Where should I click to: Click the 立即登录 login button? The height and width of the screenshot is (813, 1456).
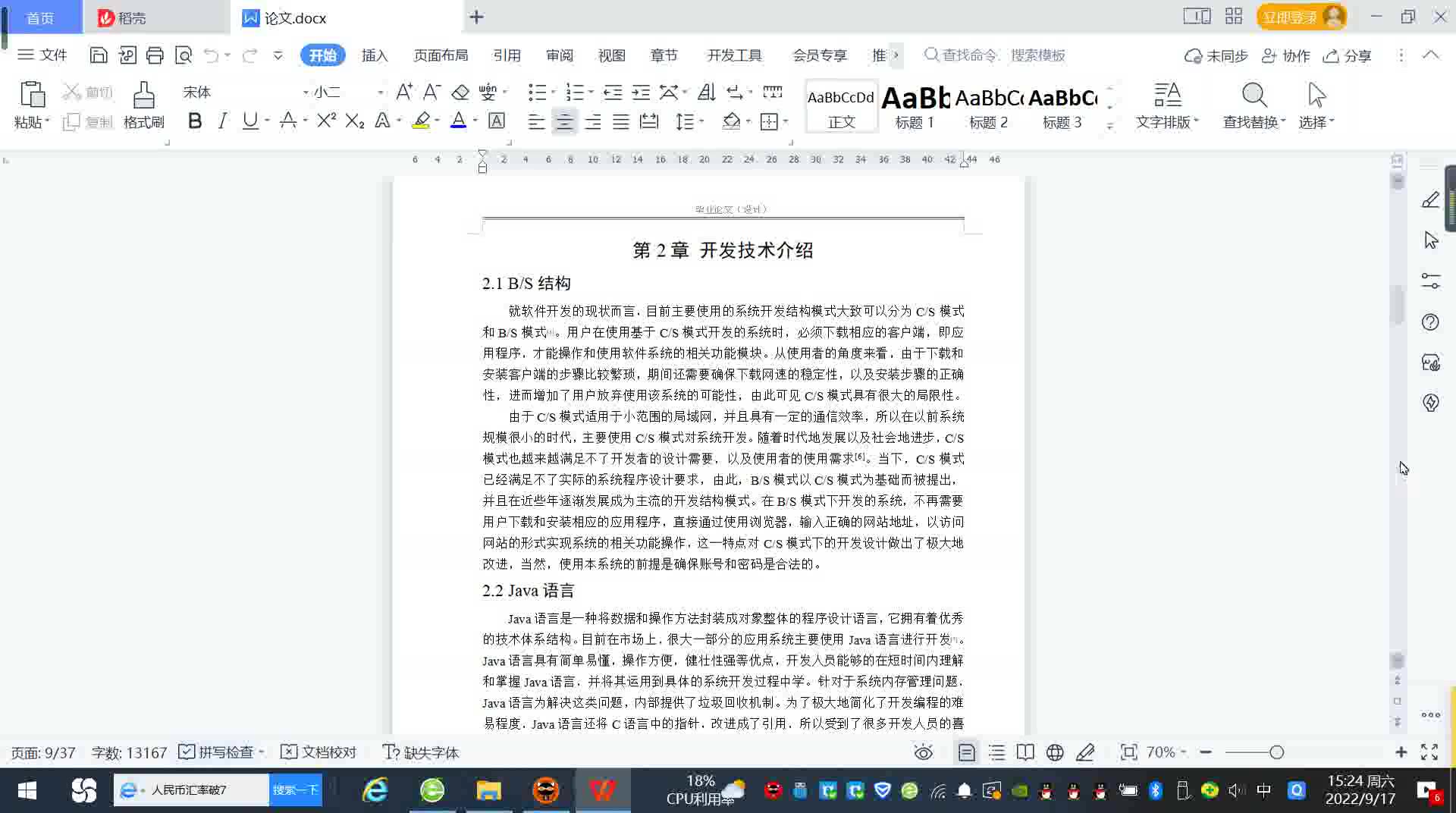pos(1301,17)
